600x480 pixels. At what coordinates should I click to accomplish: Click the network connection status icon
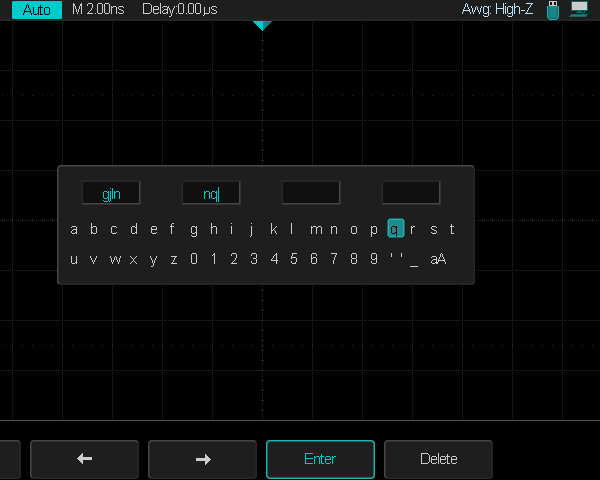(579, 9)
